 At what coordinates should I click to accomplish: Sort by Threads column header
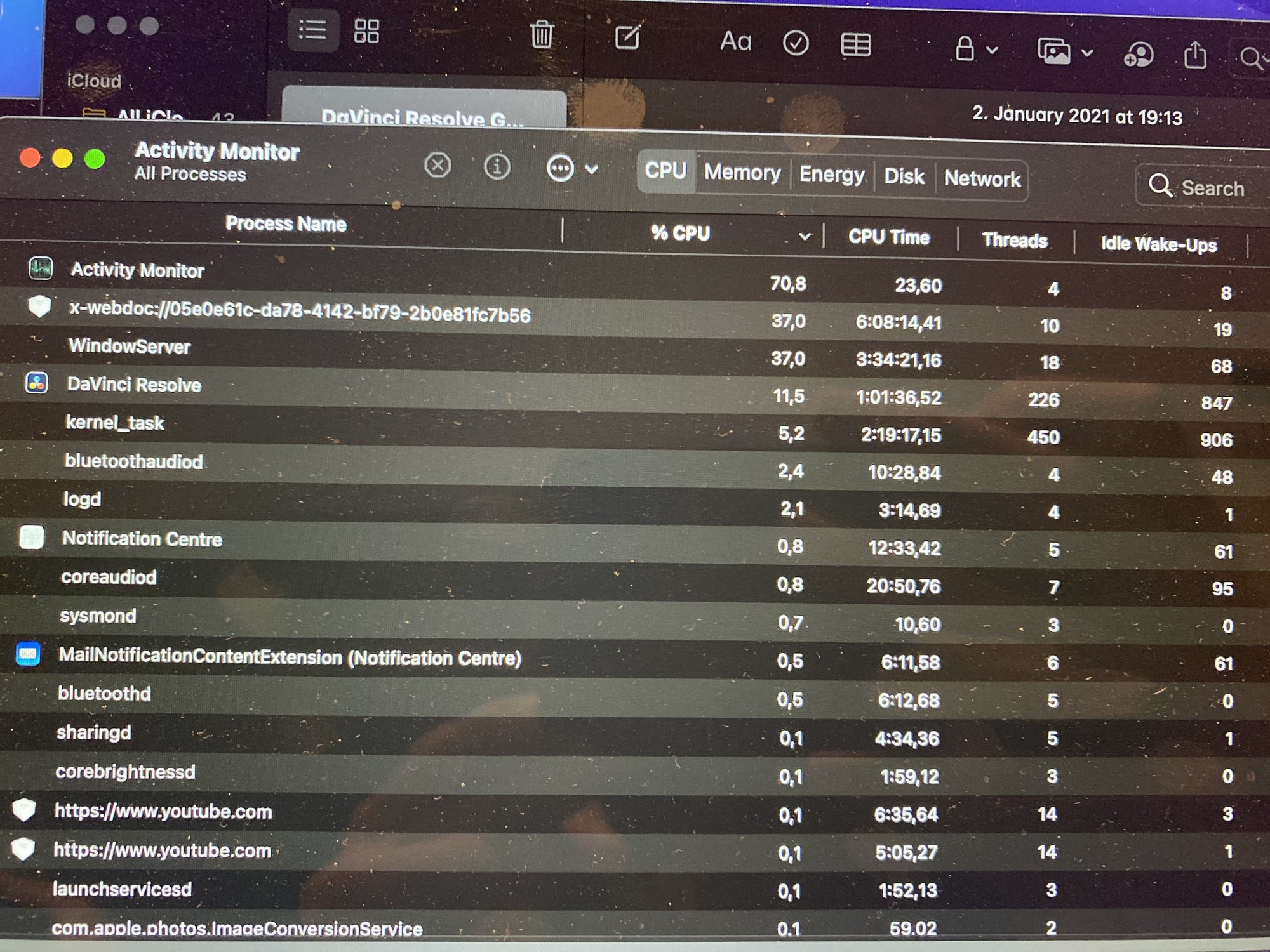pos(1014,241)
